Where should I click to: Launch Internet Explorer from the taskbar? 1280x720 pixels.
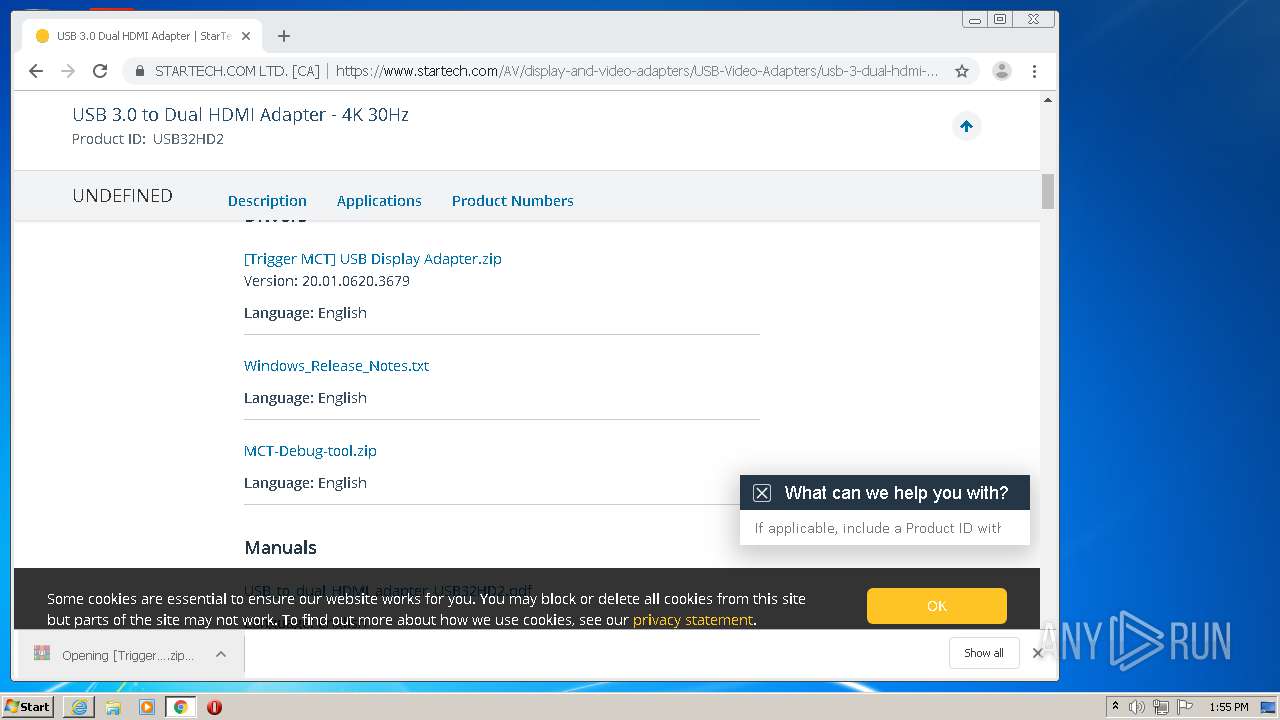[79, 707]
